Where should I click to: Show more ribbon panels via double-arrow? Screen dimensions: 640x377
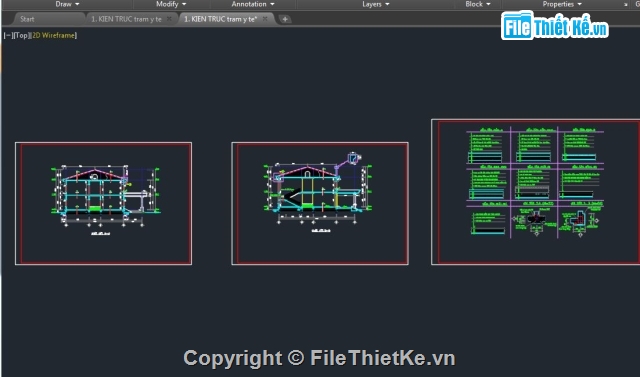point(625,4)
